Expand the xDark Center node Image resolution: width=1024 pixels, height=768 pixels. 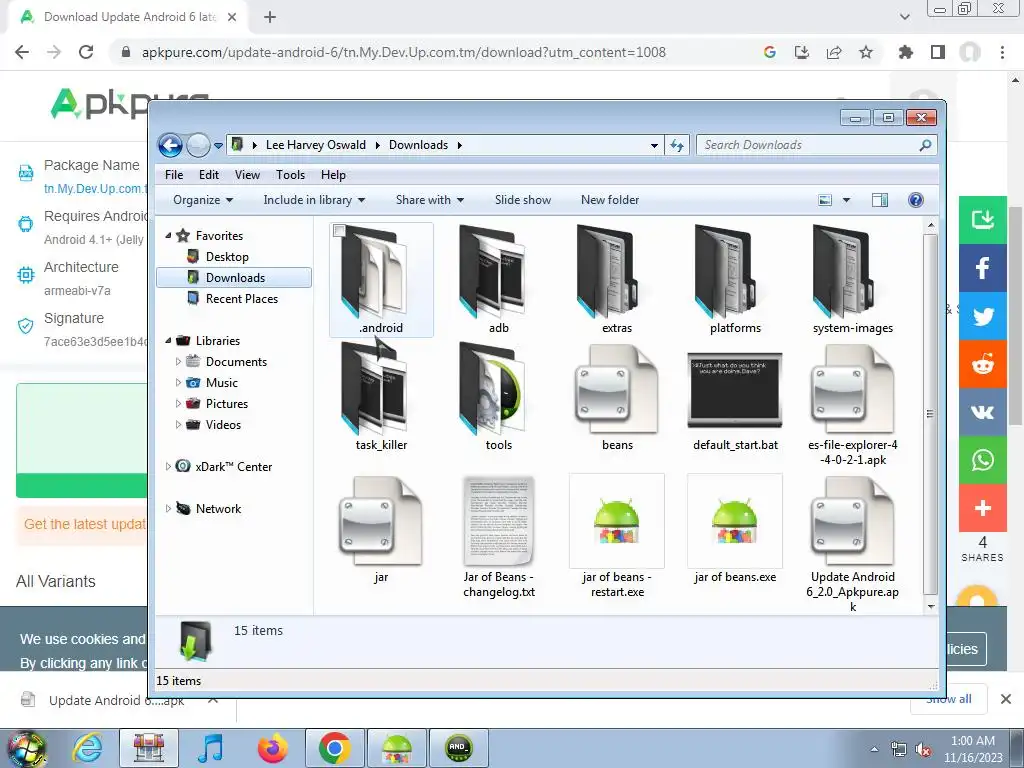(168, 466)
